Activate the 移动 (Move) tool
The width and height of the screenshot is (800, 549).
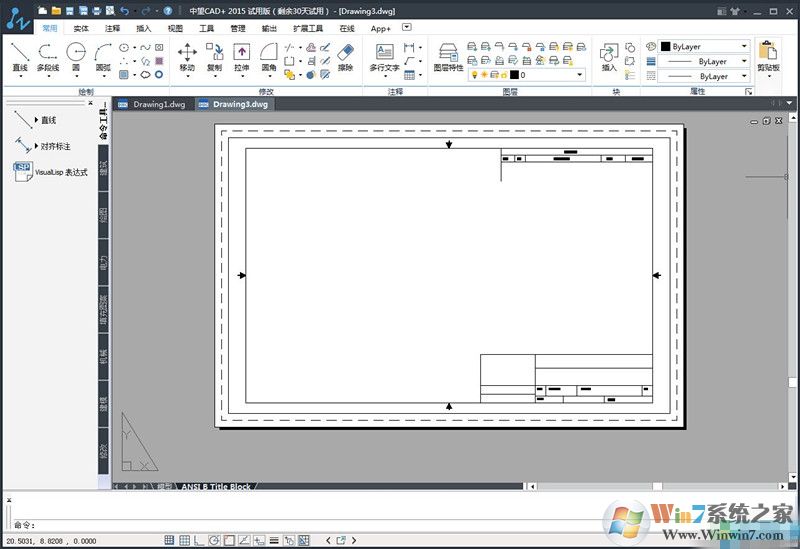pos(187,56)
